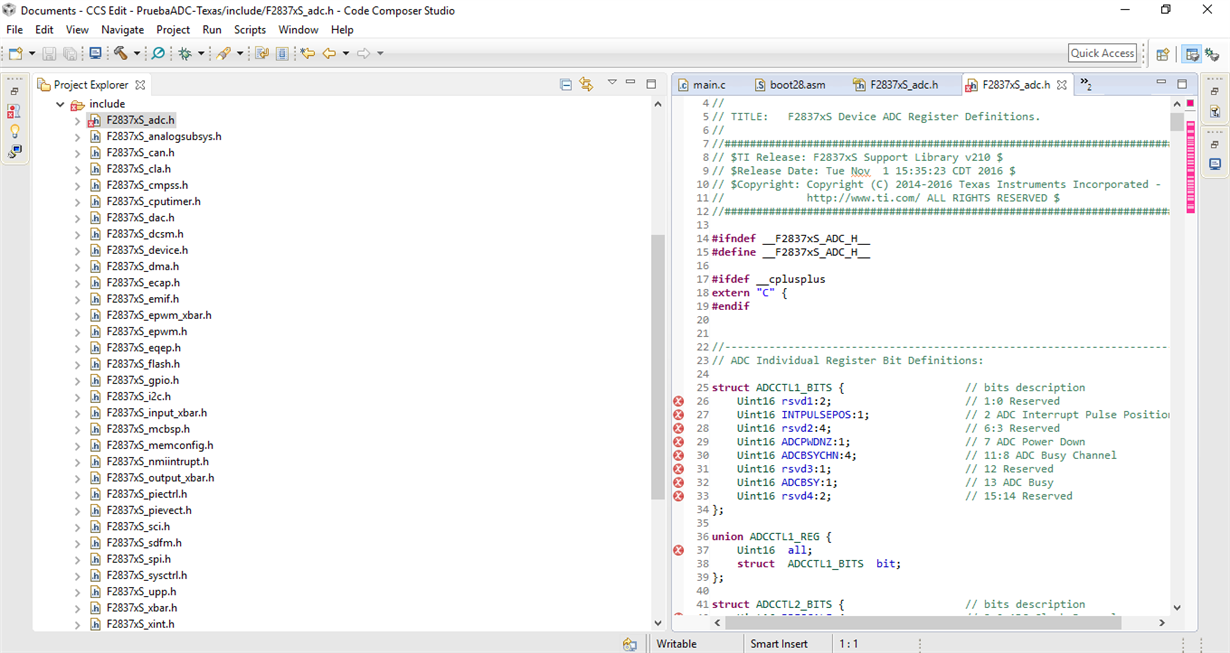Click the error marker on line 26
Screen dimensions: 1230x653
[679, 401]
